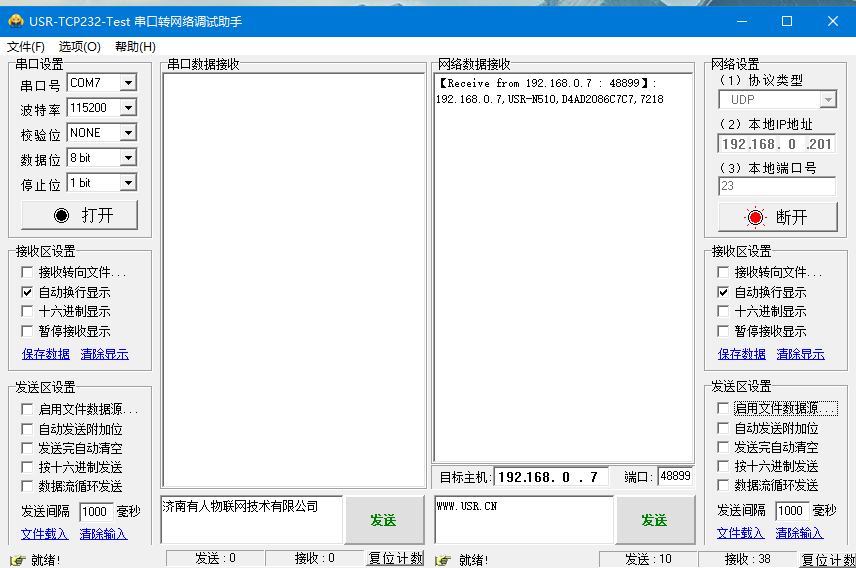Click network send box with WWW.USR.CN
The image size is (856, 568).
[x=524, y=520]
